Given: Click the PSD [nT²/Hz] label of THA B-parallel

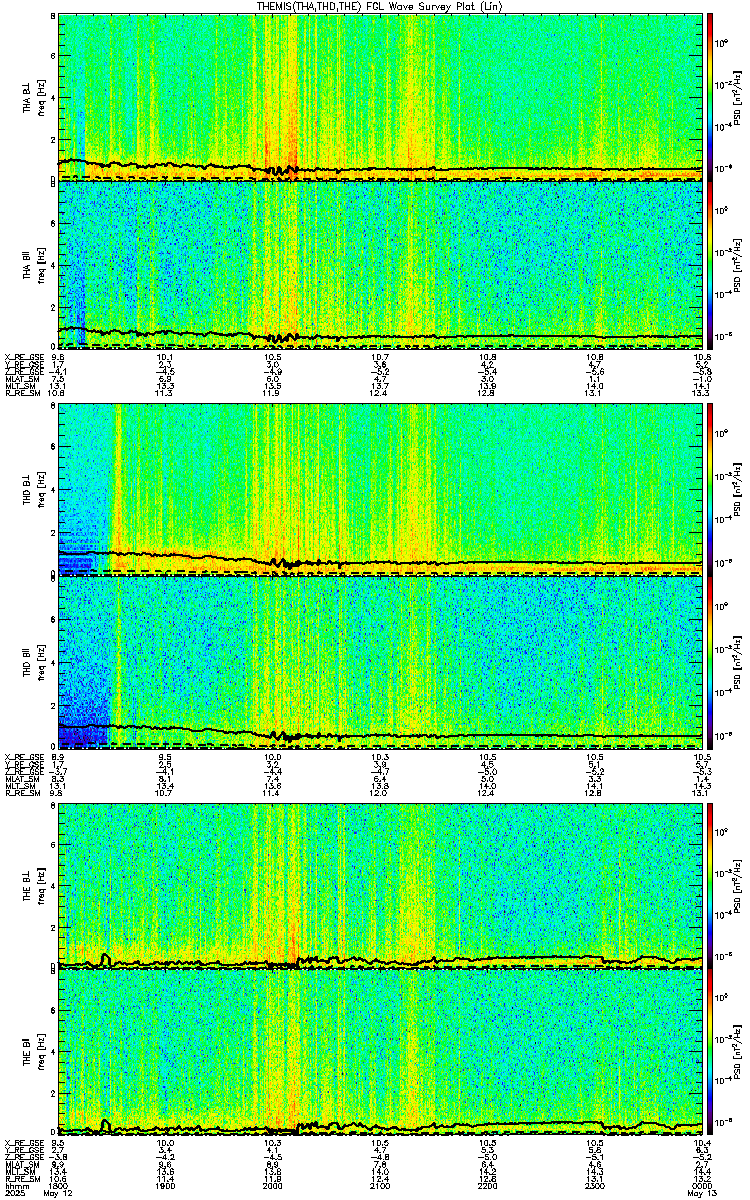Looking at the screenshot, I should (738, 264).
